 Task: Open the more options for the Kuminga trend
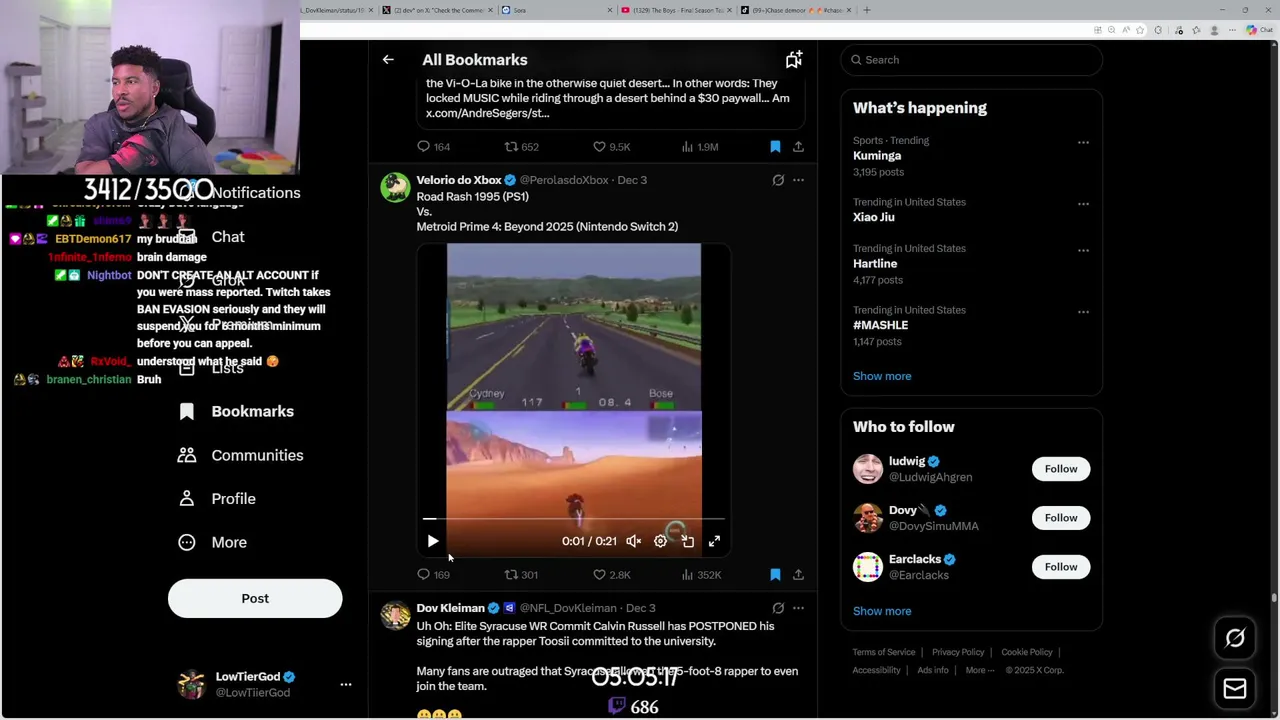click(1083, 142)
